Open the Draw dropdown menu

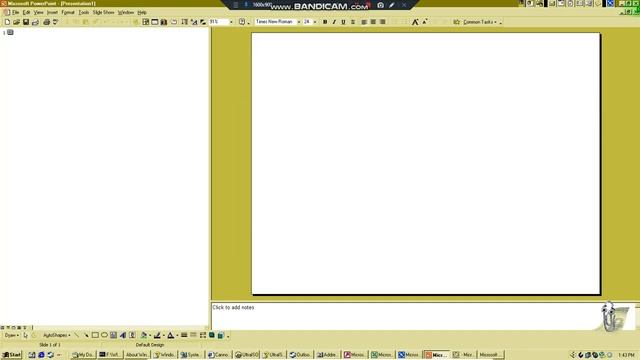click(x=11, y=336)
